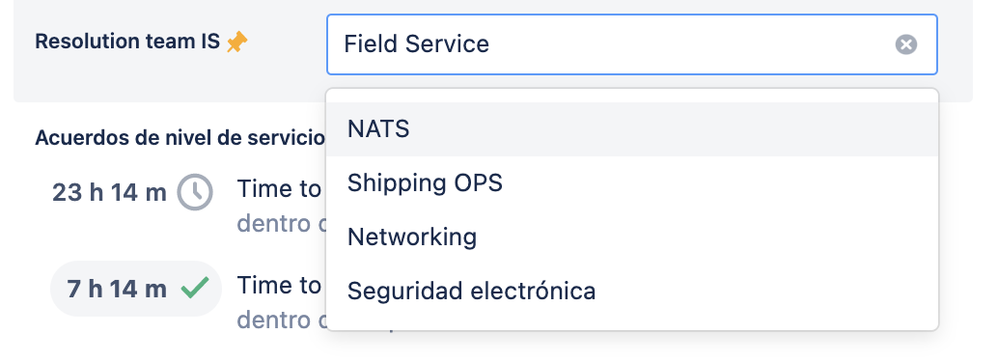Pick Networking in the team dropdown
998x363 pixels.
tap(631, 237)
